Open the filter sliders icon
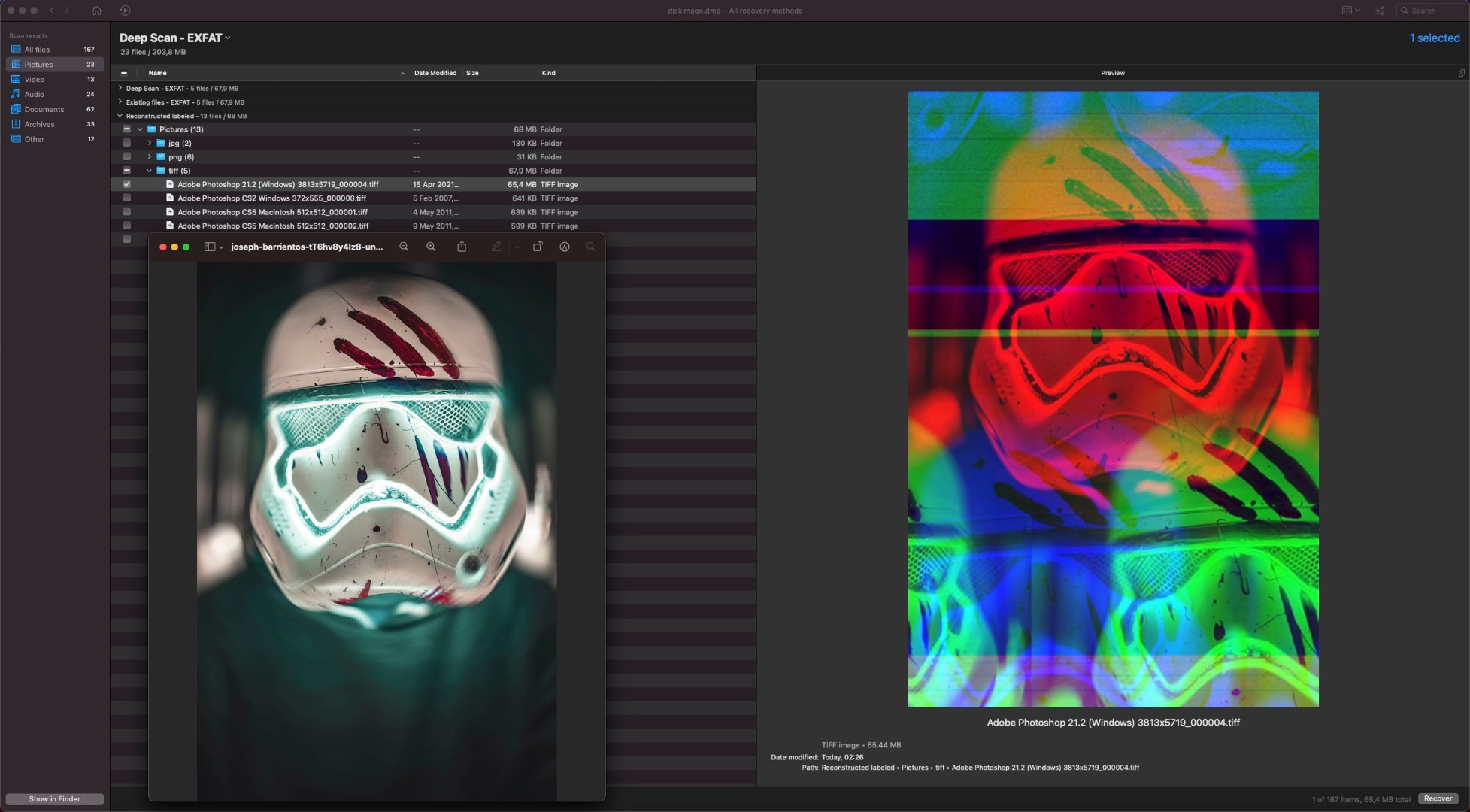This screenshot has height=812, width=1470. 1380,11
